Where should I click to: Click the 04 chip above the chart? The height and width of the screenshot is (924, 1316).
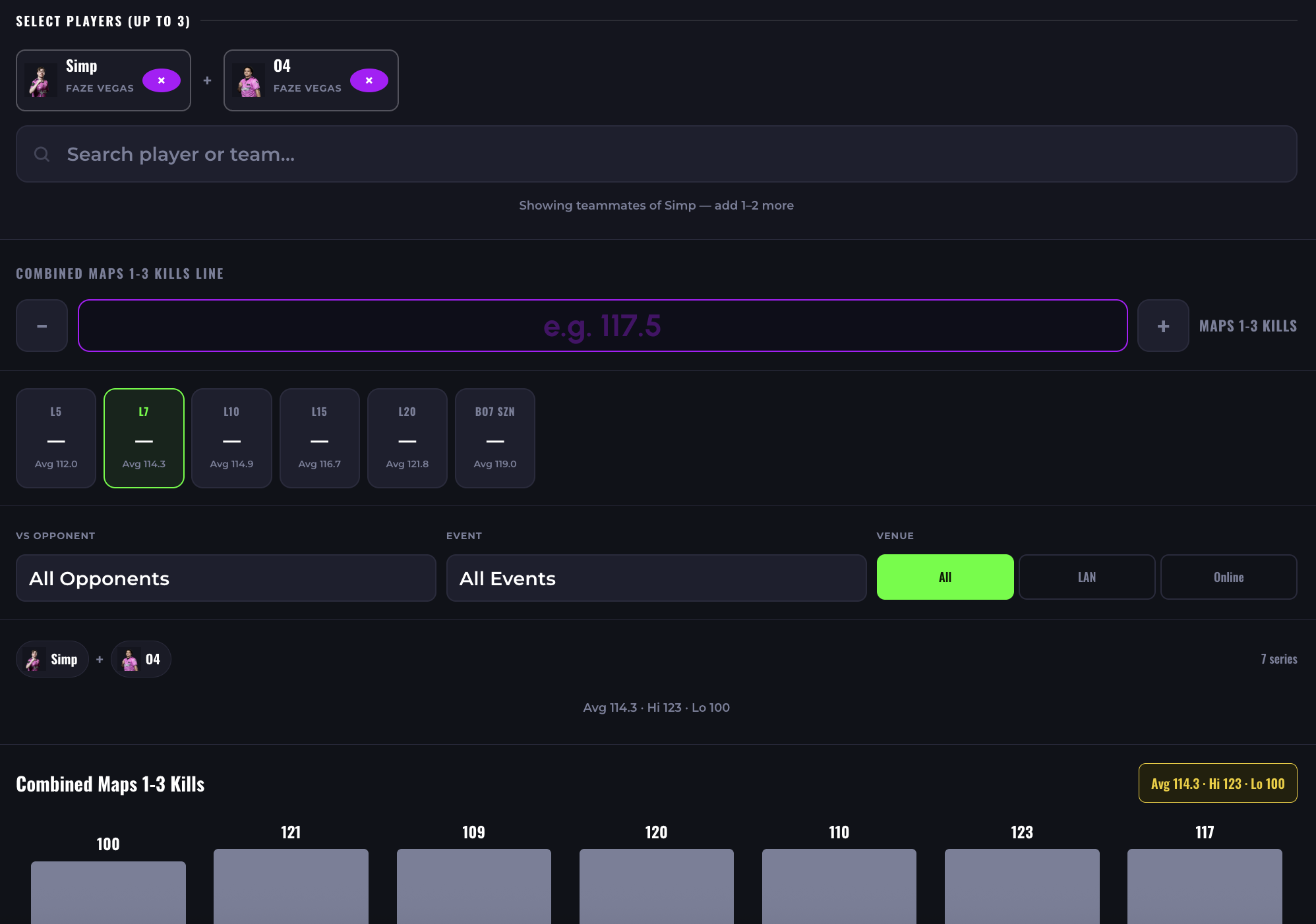click(x=141, y=659)
